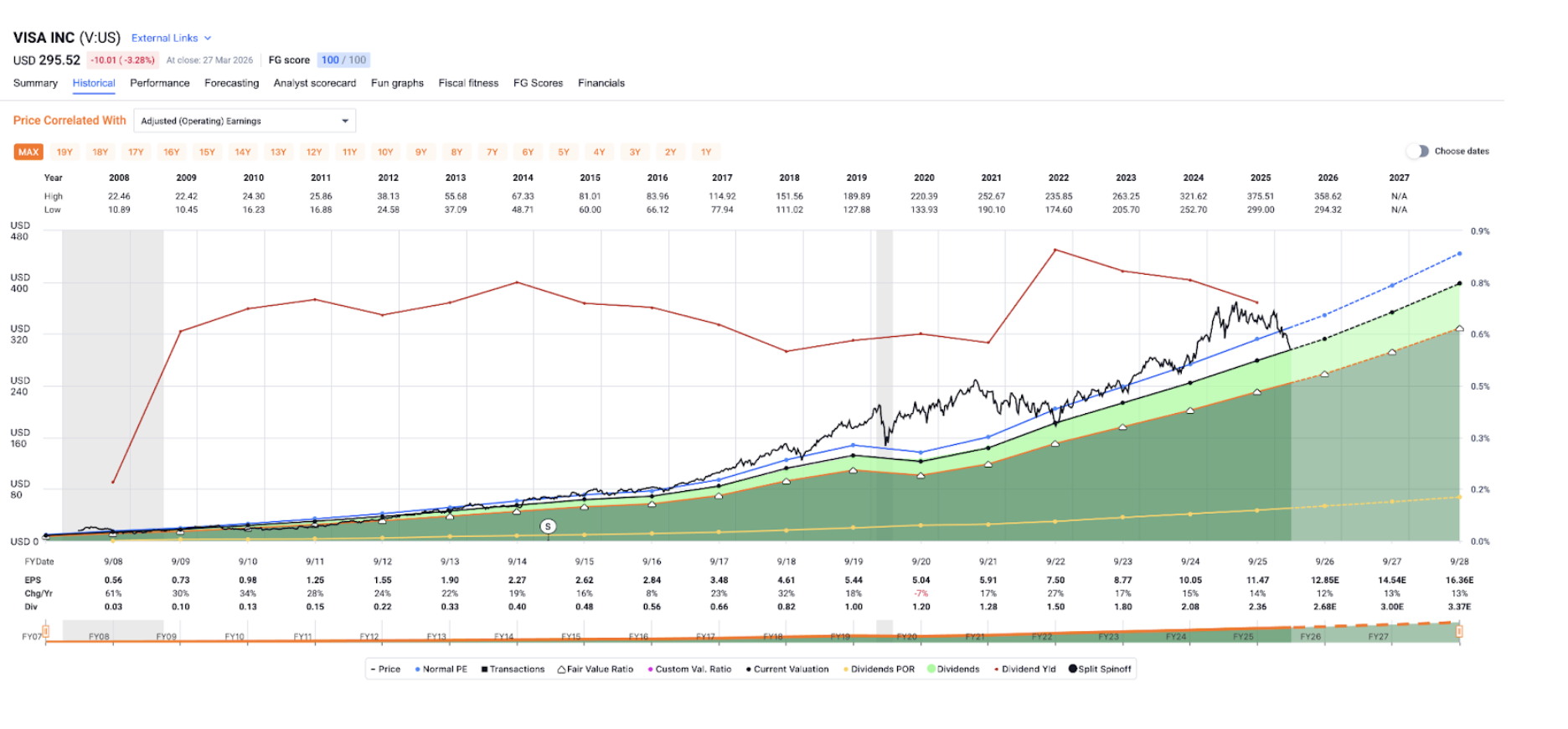This screenshot has width=1568, height=729.
Task: Choose the 4Y time range
Action: coord(599,152)
